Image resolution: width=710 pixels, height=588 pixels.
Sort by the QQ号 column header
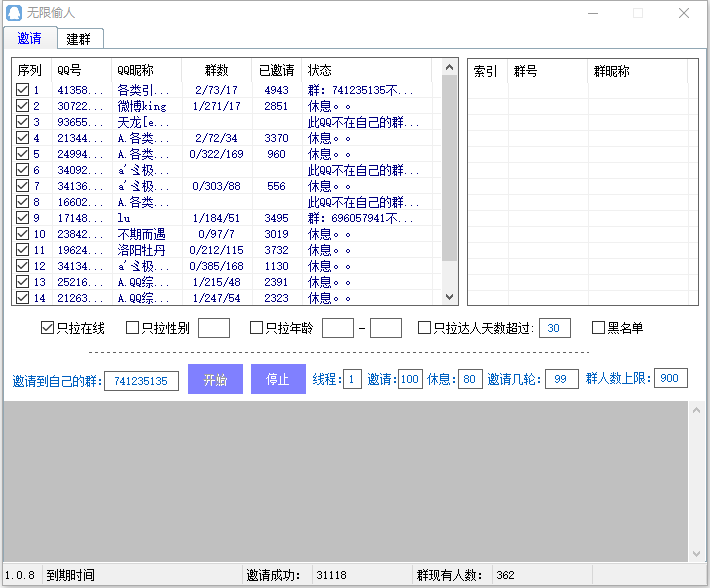(82, 70)
